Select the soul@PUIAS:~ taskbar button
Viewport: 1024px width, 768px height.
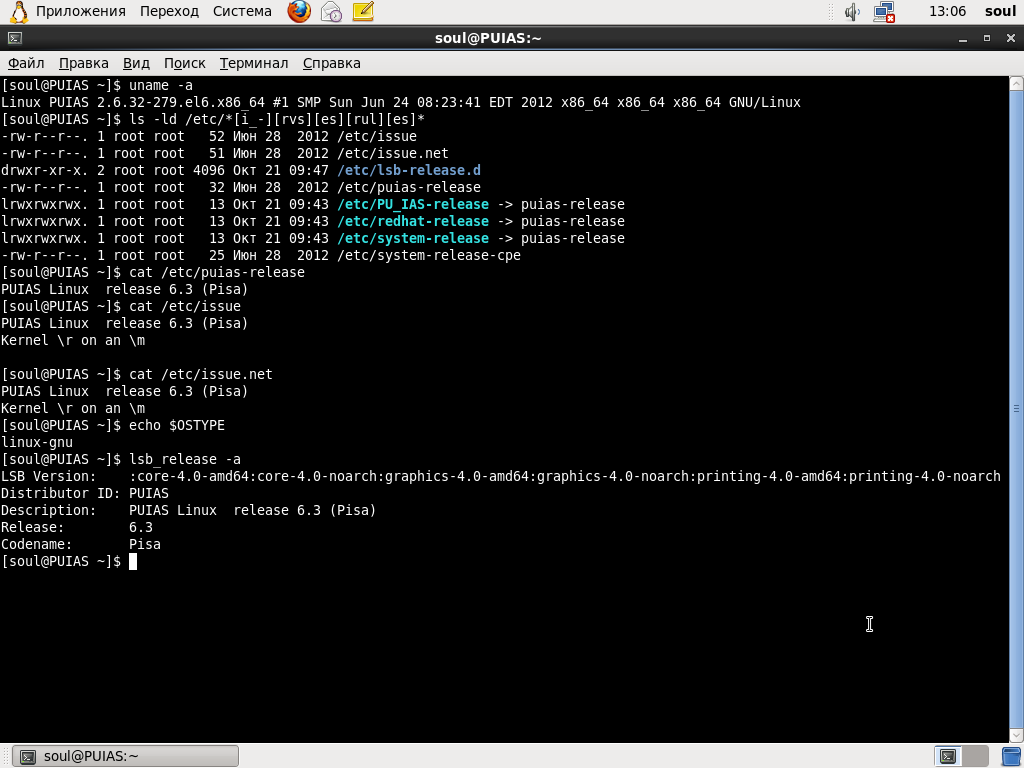[x=125, y=756]
